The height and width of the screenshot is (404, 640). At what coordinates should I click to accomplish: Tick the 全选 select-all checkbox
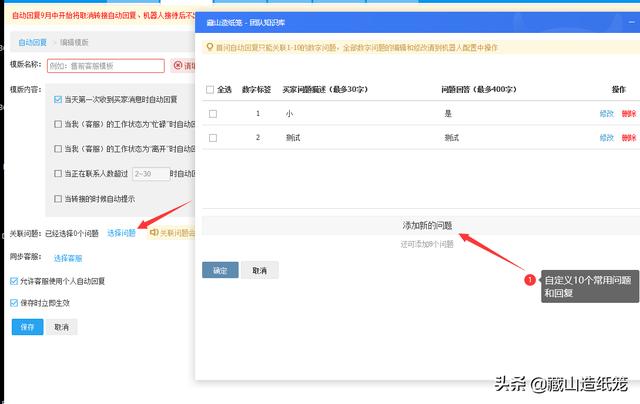[x=210, y=89]
